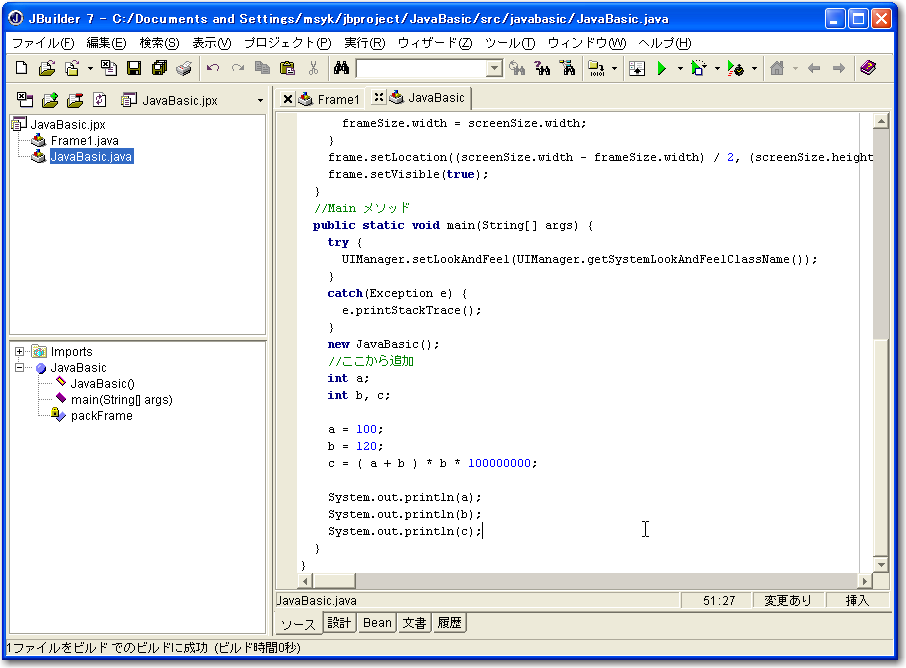The width and height of the screenshot is (906, 668).
Task: Switch to the Frame1 editor tab
Action: [x=338, y=98]
